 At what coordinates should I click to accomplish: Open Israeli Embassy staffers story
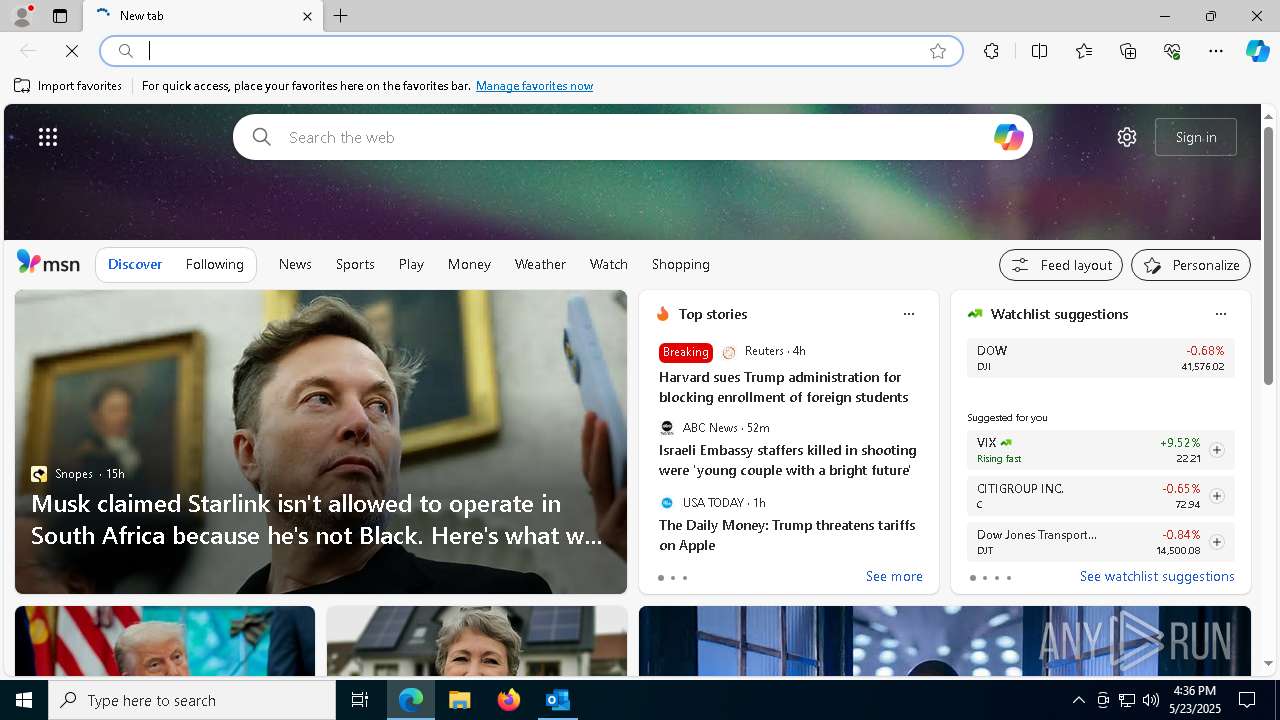pos(787,460)
